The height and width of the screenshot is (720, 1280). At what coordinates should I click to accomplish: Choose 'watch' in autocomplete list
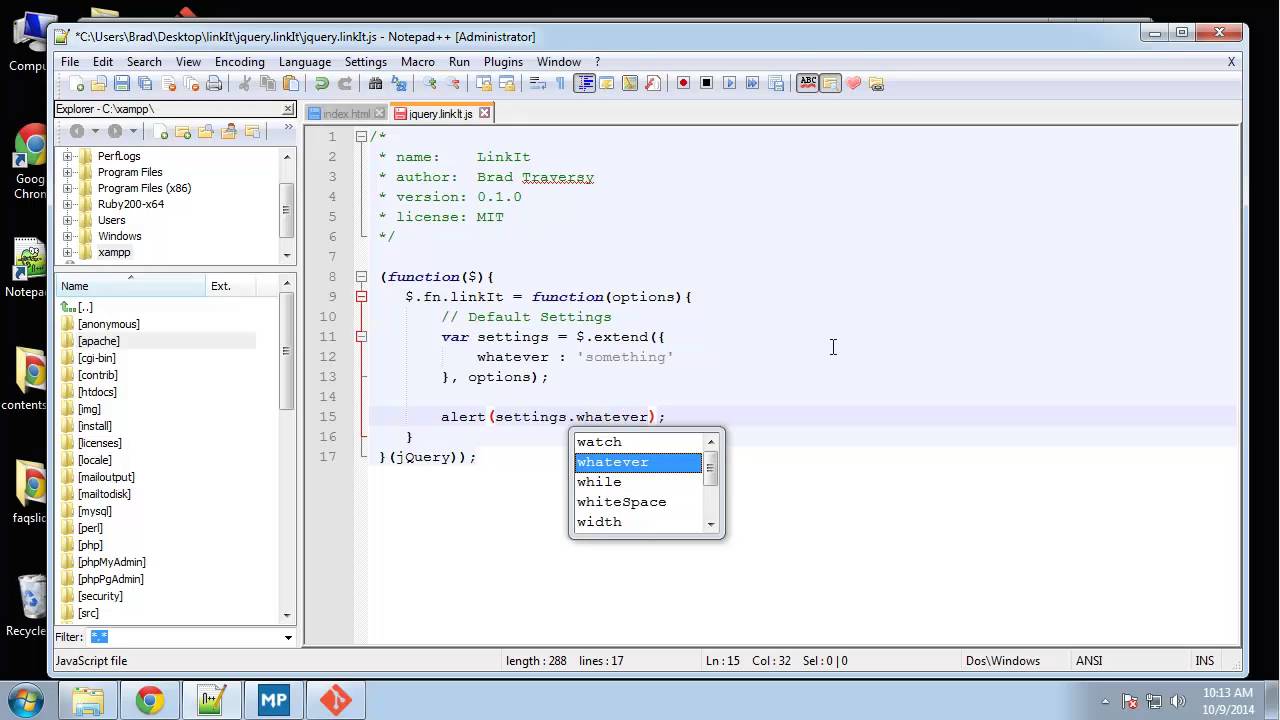coord(638,442)
